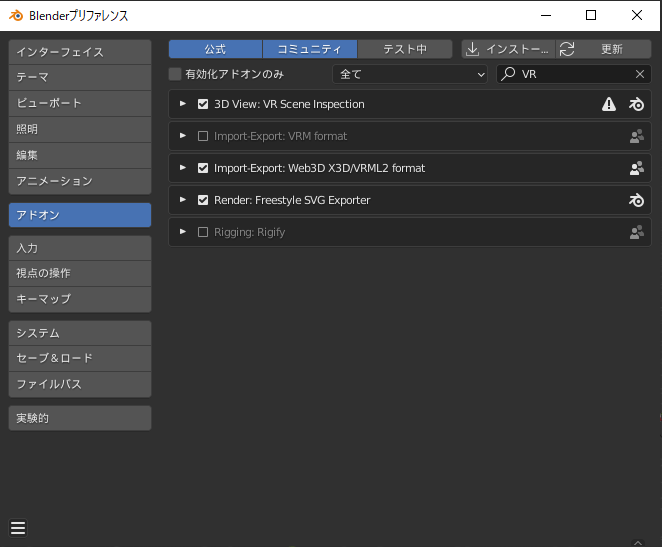Screen dimensions: 662x547
Task: Click Blender logo icon on Freestyle SVG Exporter row
Action: tap(636, 200)
